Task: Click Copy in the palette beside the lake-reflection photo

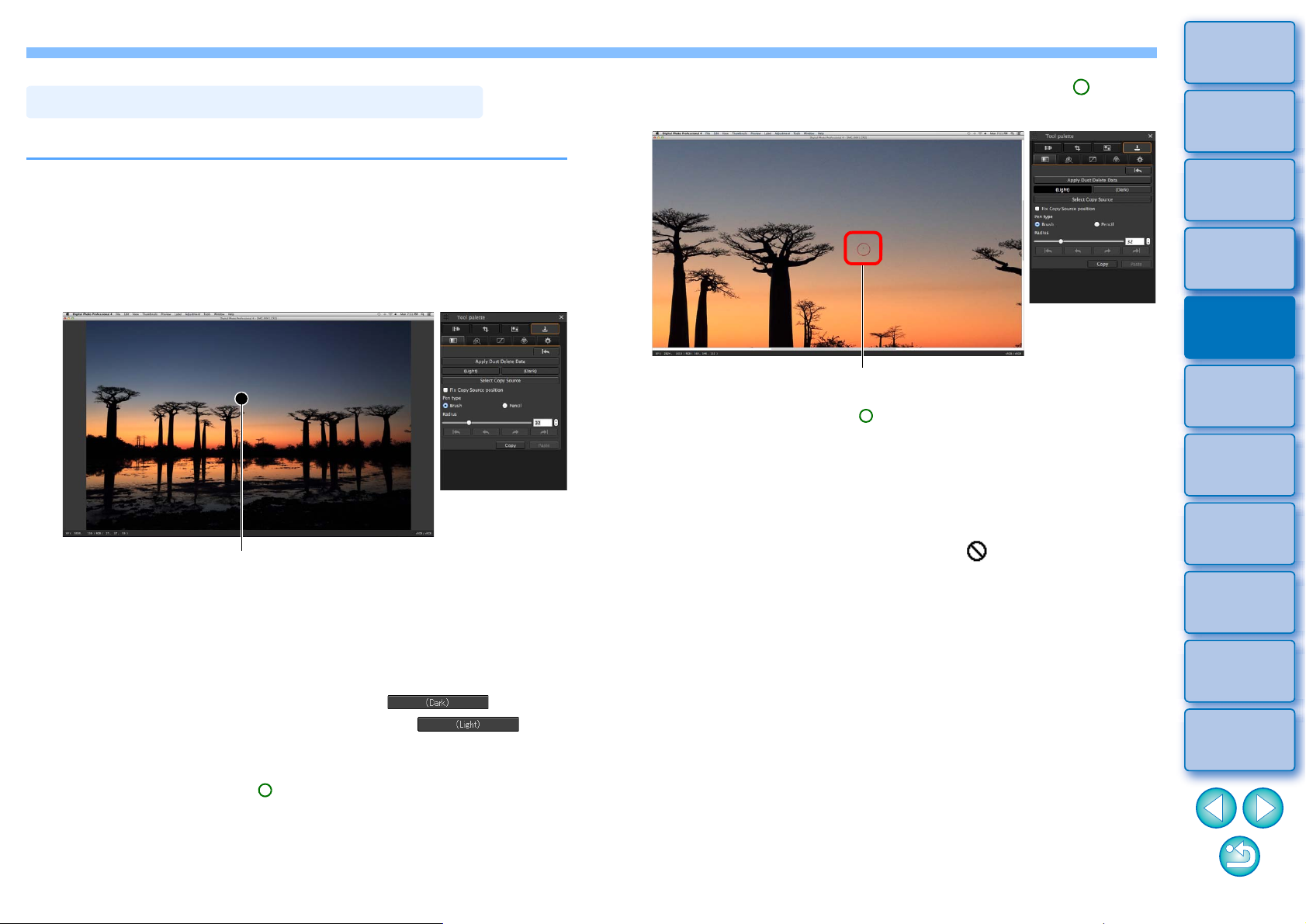Action: pos(511,445)
